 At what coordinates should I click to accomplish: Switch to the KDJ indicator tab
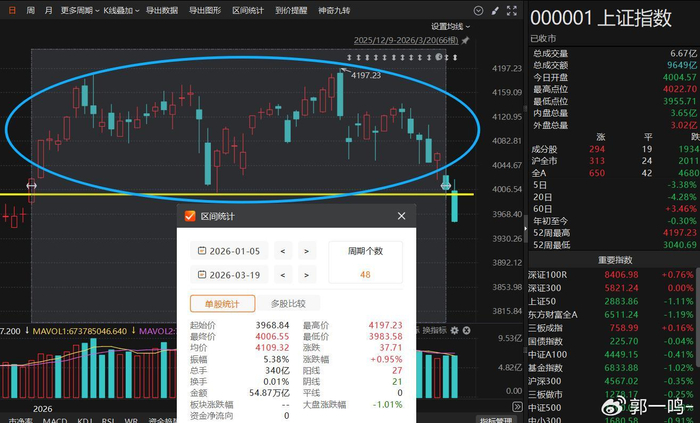(85, 420)
